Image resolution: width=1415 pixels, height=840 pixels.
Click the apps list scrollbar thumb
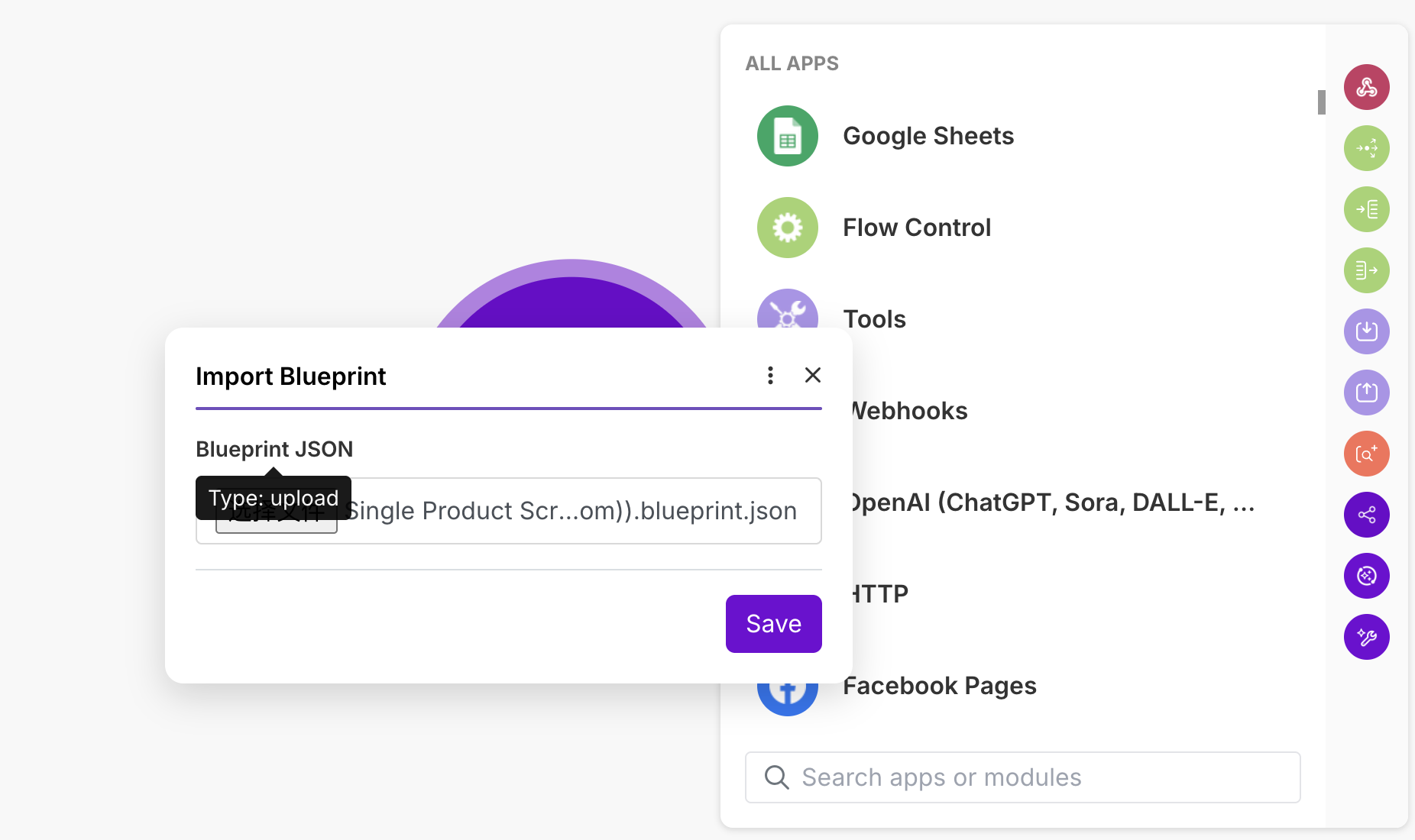click(1321, 102)
